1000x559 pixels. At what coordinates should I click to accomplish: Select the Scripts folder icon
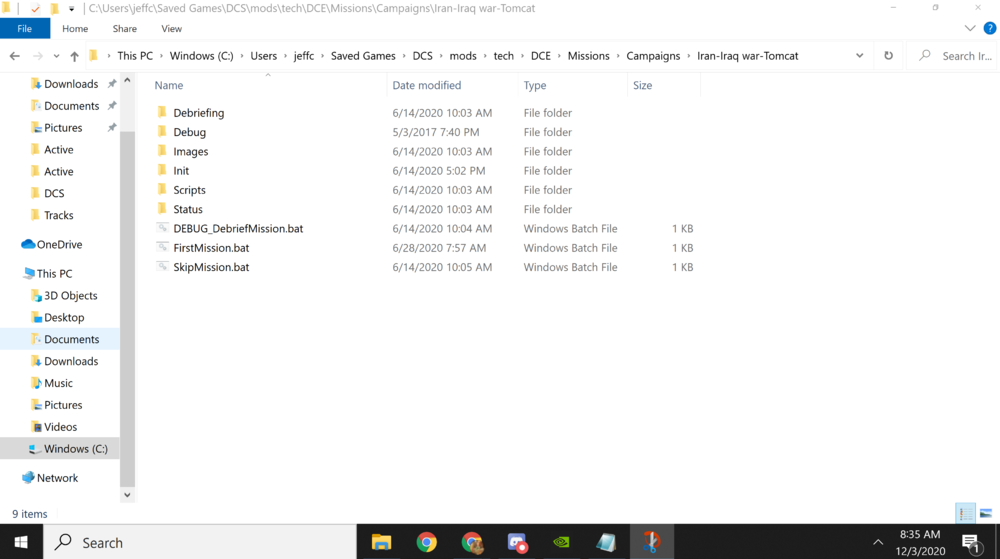point(162,189)
